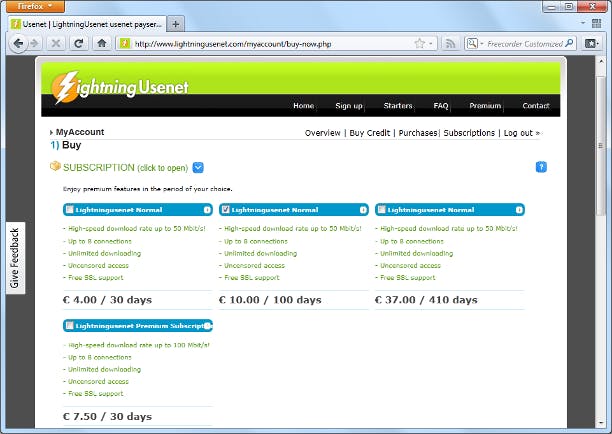Go forward with the forward arrow

(35, 43)
